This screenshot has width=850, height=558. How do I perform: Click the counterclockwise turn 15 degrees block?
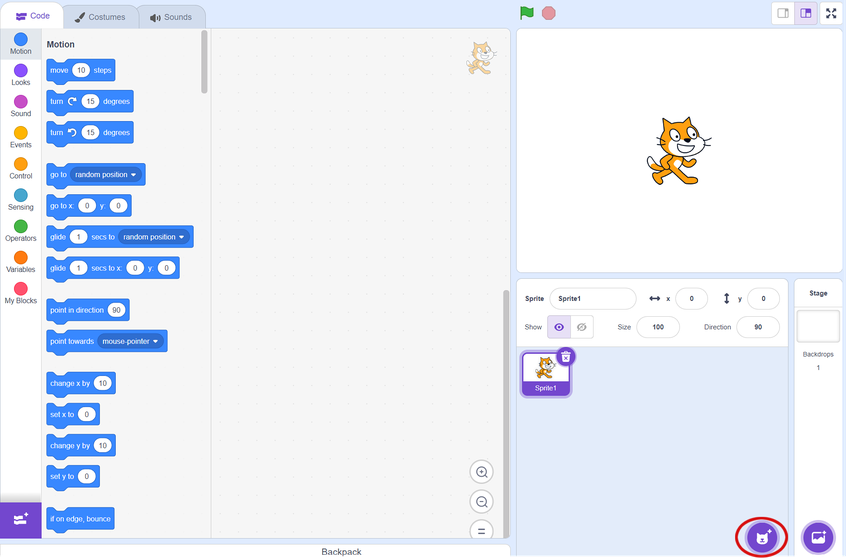coord(91,133)
